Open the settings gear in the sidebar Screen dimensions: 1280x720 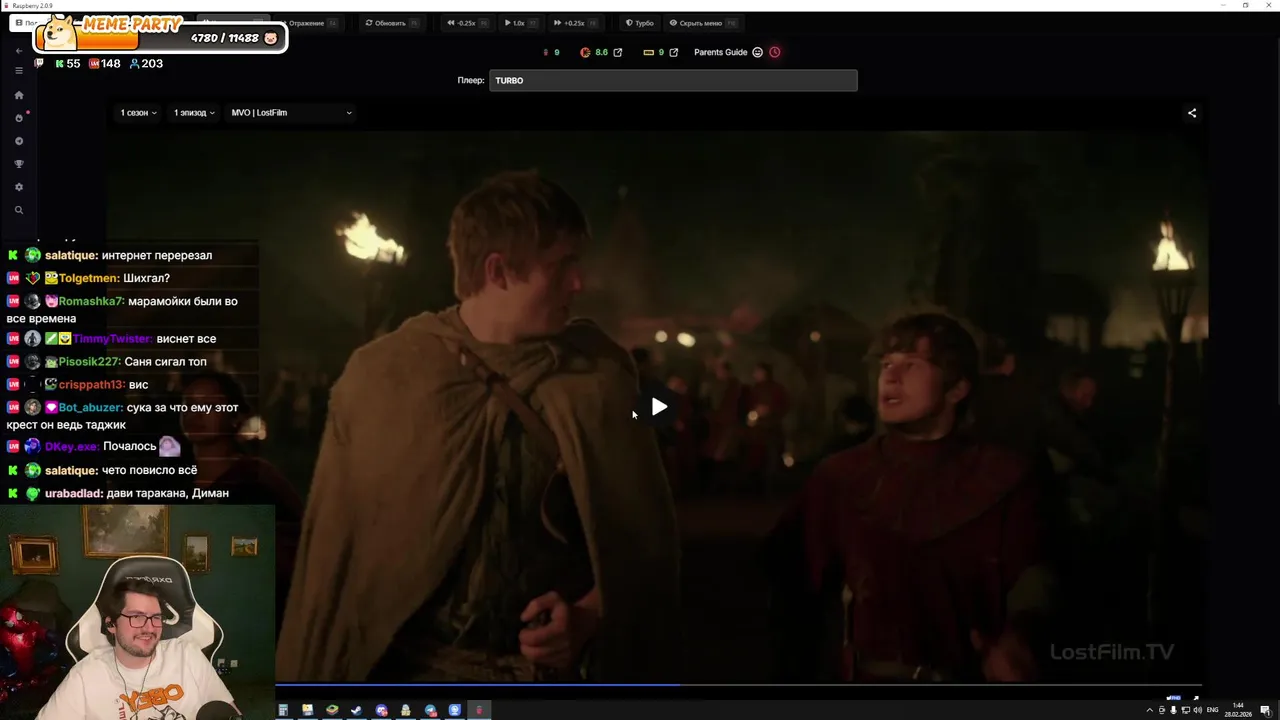18,187
